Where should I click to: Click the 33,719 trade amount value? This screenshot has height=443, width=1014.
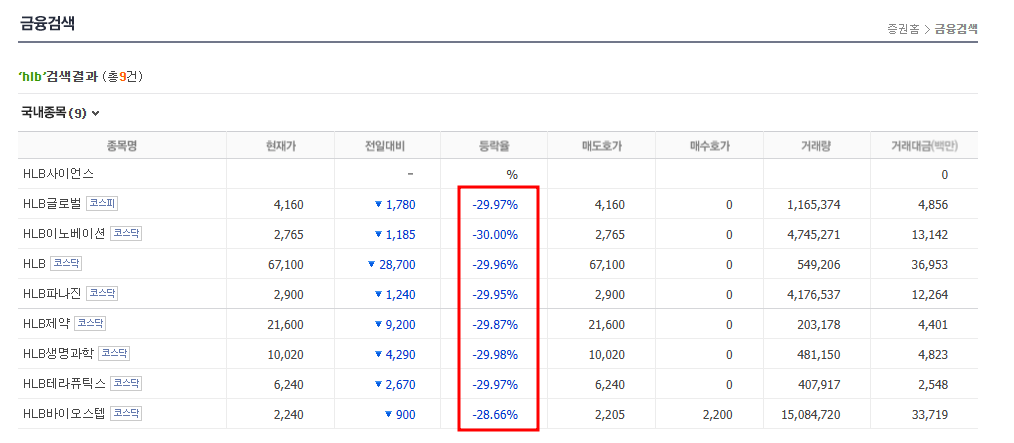tap(930, 415)
